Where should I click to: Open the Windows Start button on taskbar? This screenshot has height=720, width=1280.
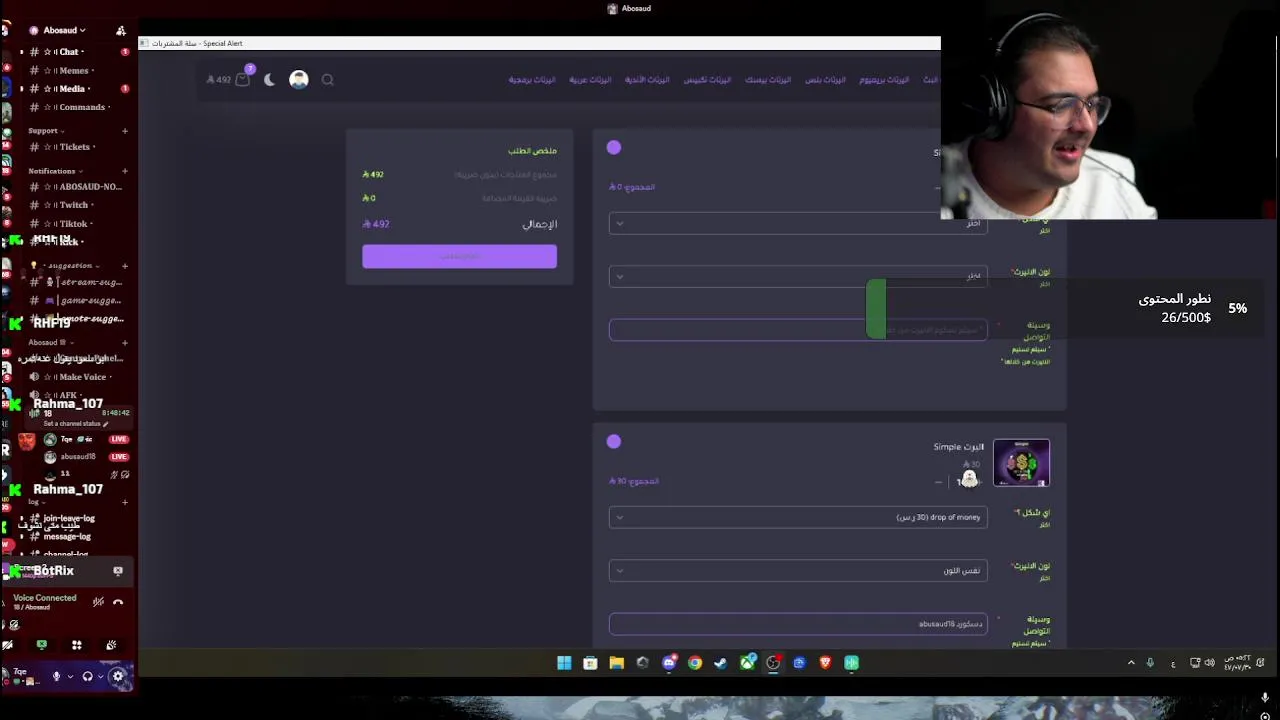[564, 663]
